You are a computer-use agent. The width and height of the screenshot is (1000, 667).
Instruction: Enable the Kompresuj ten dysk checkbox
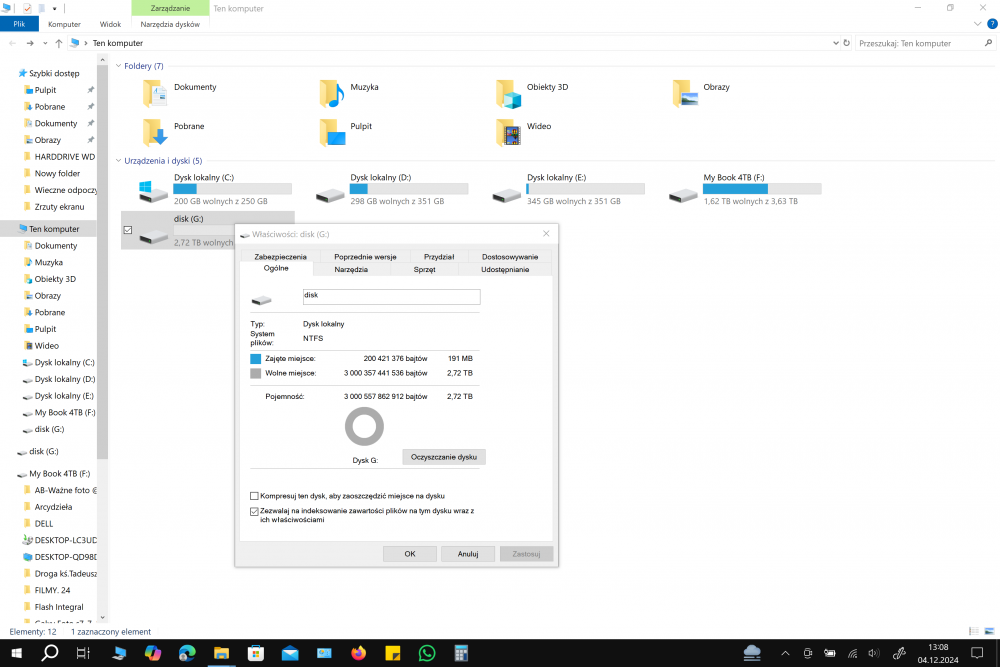coord(254,496)
